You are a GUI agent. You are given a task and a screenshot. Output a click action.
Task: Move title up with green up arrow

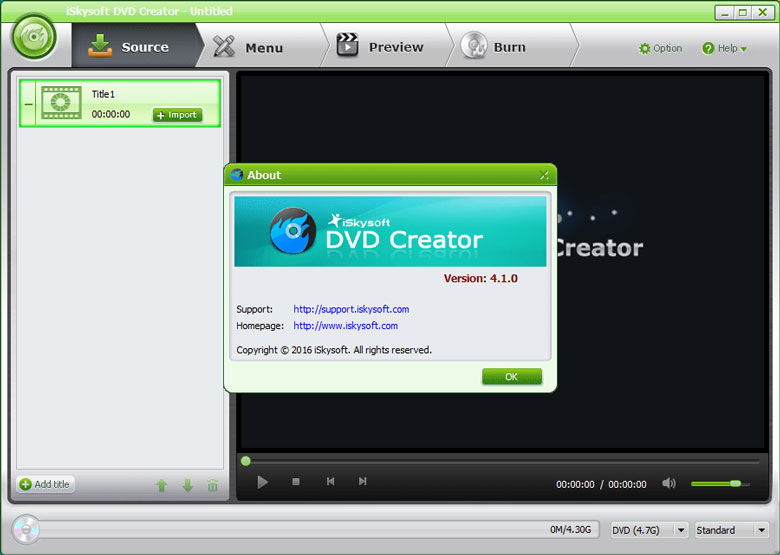click(x=162, y=485)
